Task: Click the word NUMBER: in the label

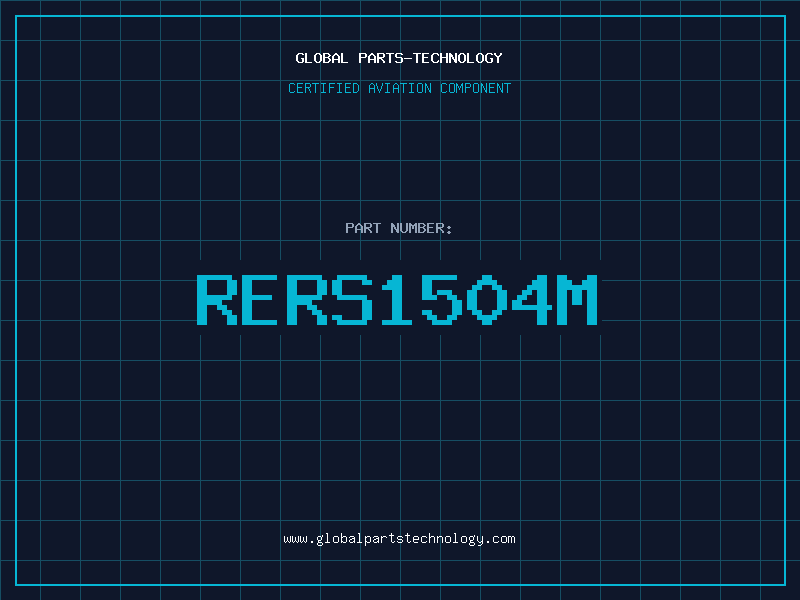Action: (421, 228)
